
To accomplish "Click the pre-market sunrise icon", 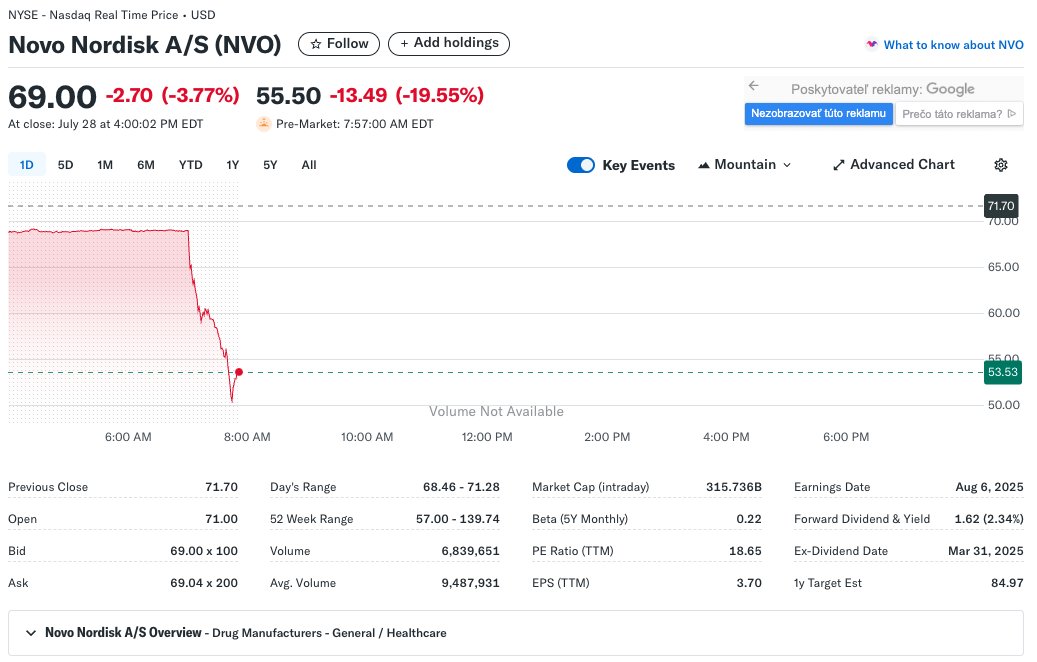I will pyautogui.click(x=264, y=124).
